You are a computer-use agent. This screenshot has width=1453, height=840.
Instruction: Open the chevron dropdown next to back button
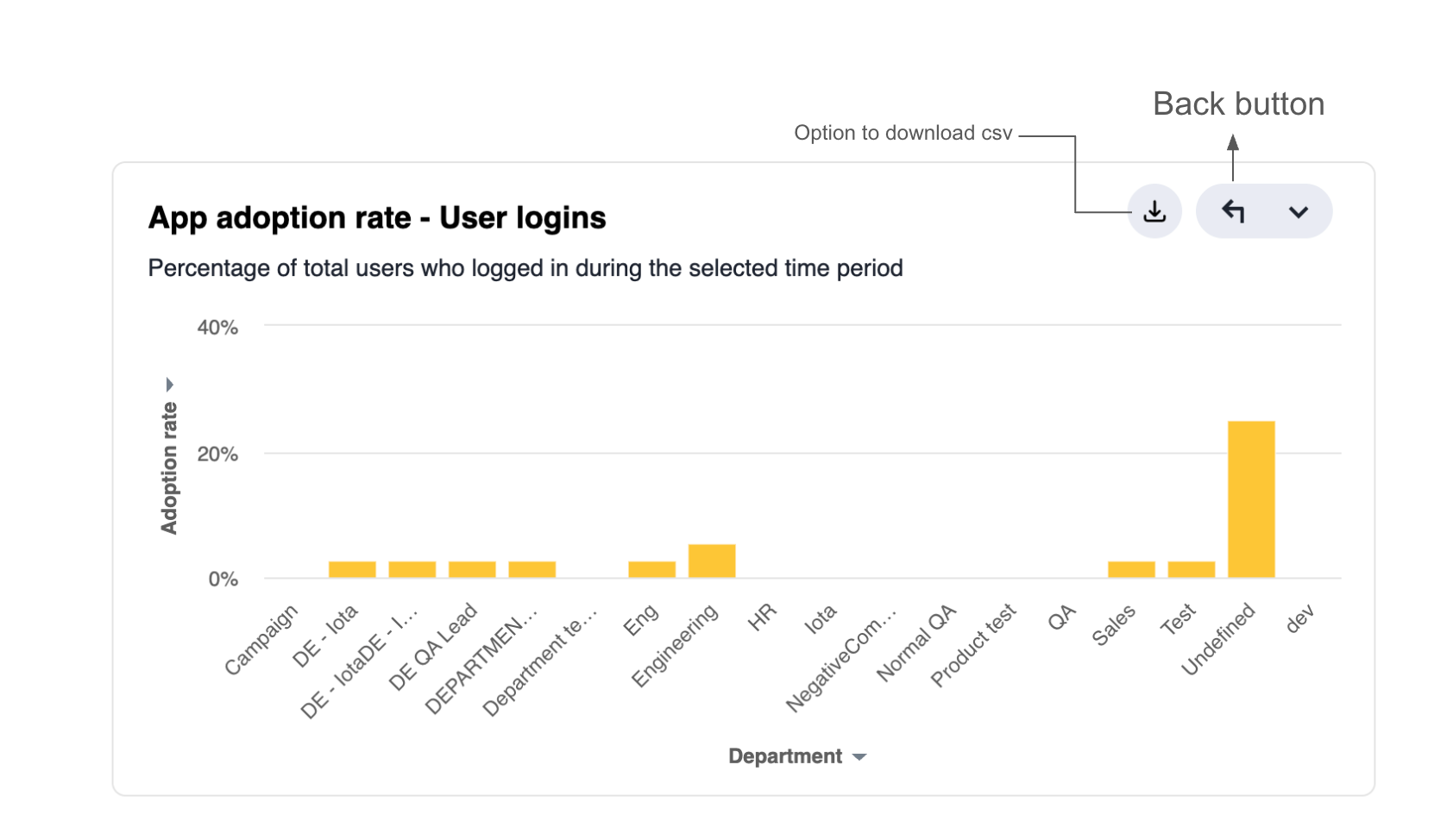click(1298, 212)
